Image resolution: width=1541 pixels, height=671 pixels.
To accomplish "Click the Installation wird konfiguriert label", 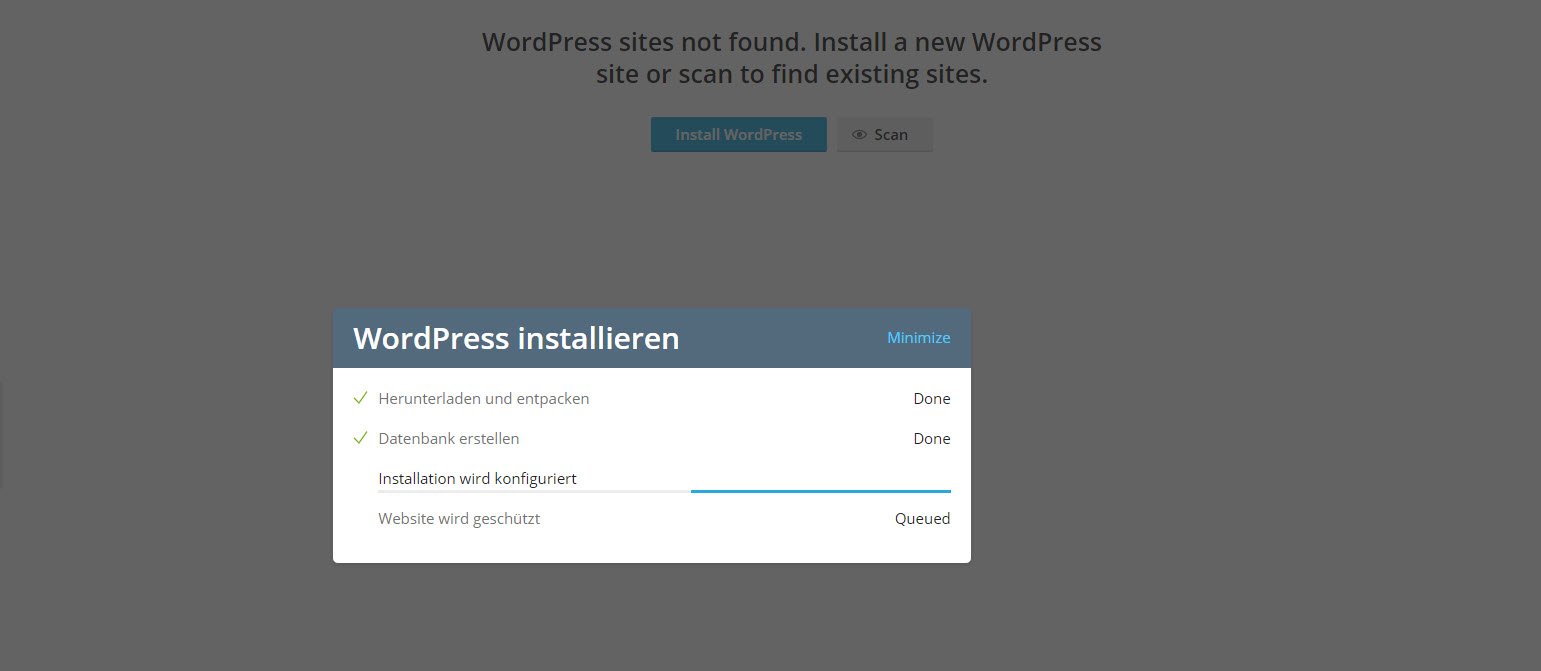I will point(477,478).
